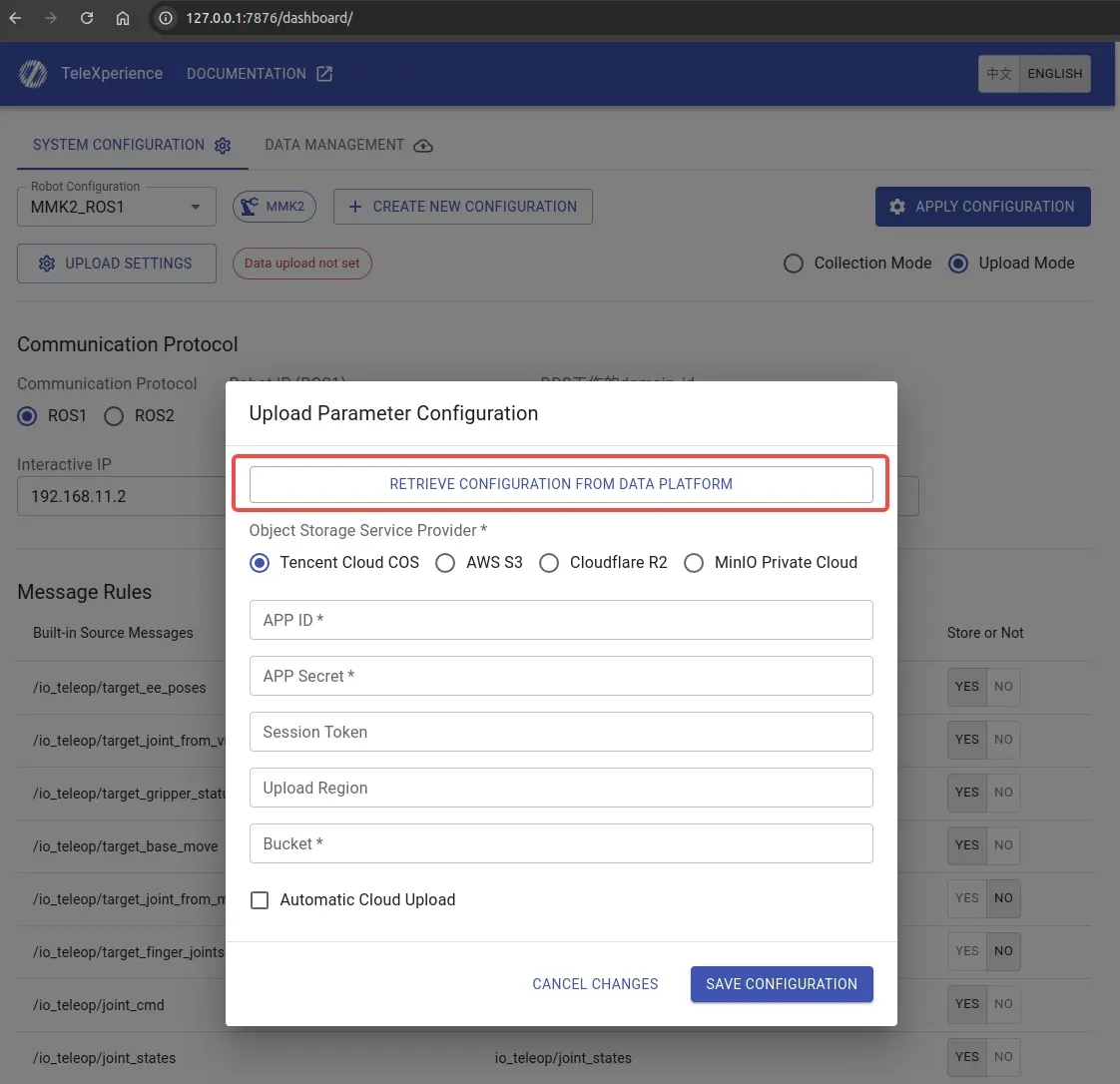Click Retrieve Configuration From Data Platform
Screen dimensions: 1120x1084
[x=561, y=484]
